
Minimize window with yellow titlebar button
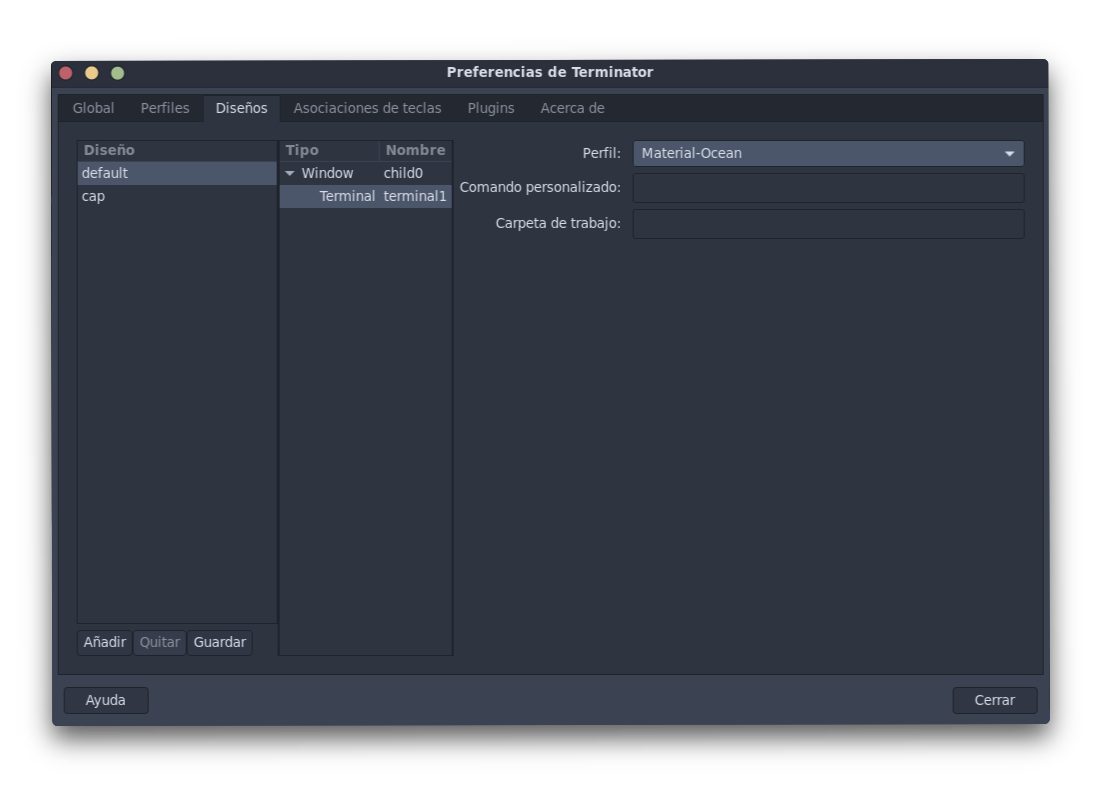pyautogui.click(x=91, y=73)
